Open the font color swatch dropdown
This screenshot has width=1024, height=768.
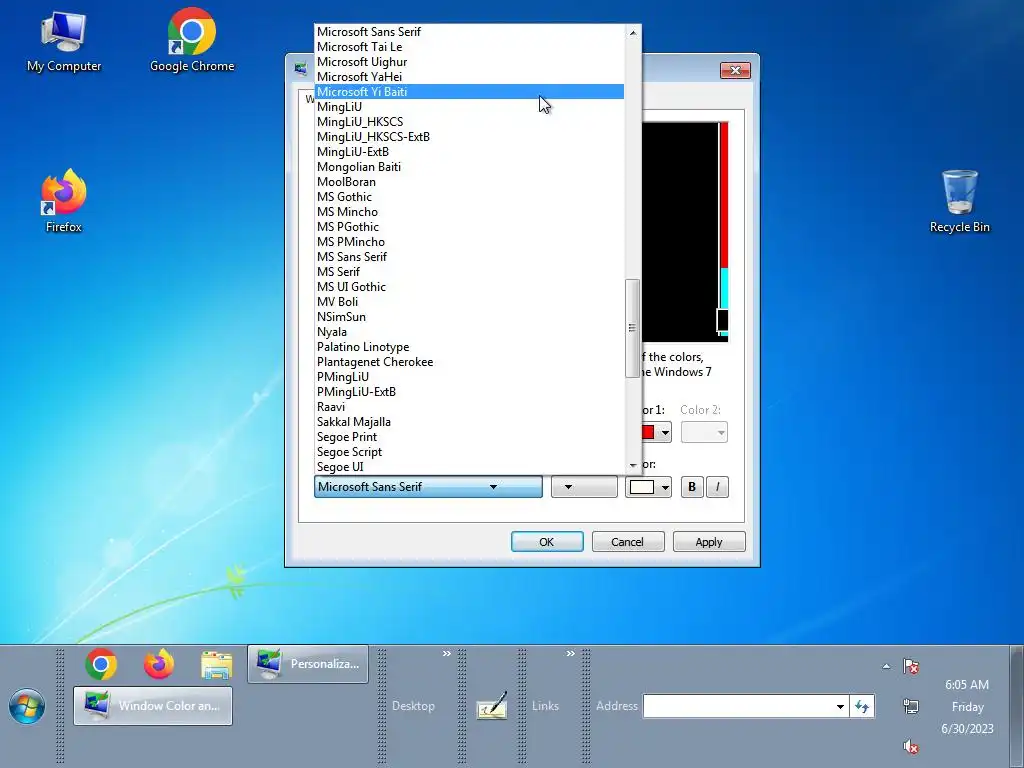pyautogui.click(x=648, y=487)
